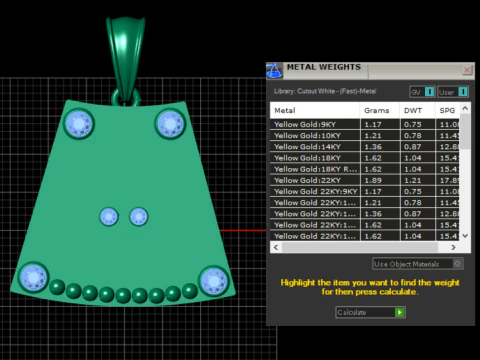Select the pendant bail loop
The image size is (480, 360).
(126, 58)
